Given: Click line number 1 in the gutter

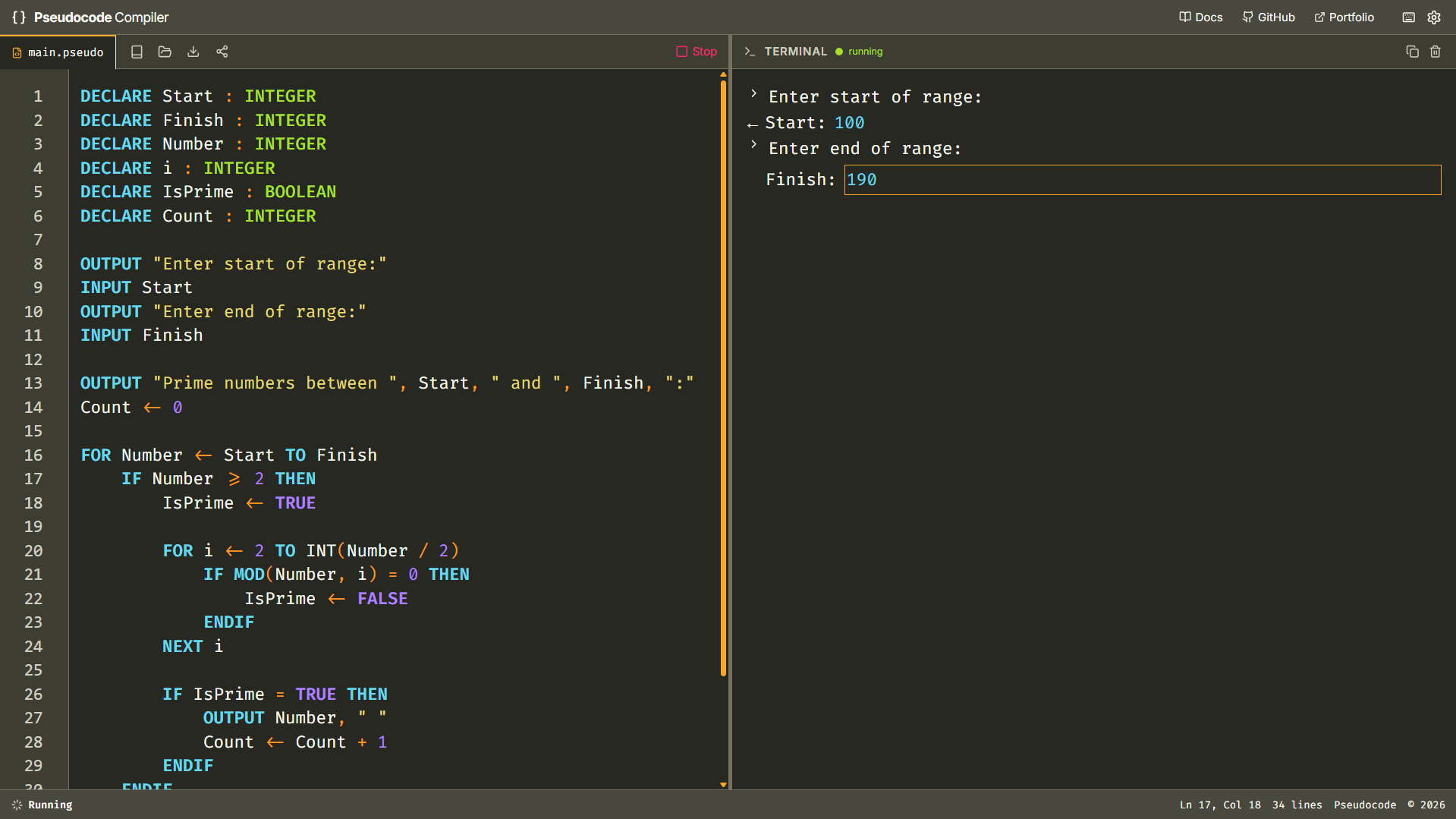Looking at the screenshot, I should (38, 96).
